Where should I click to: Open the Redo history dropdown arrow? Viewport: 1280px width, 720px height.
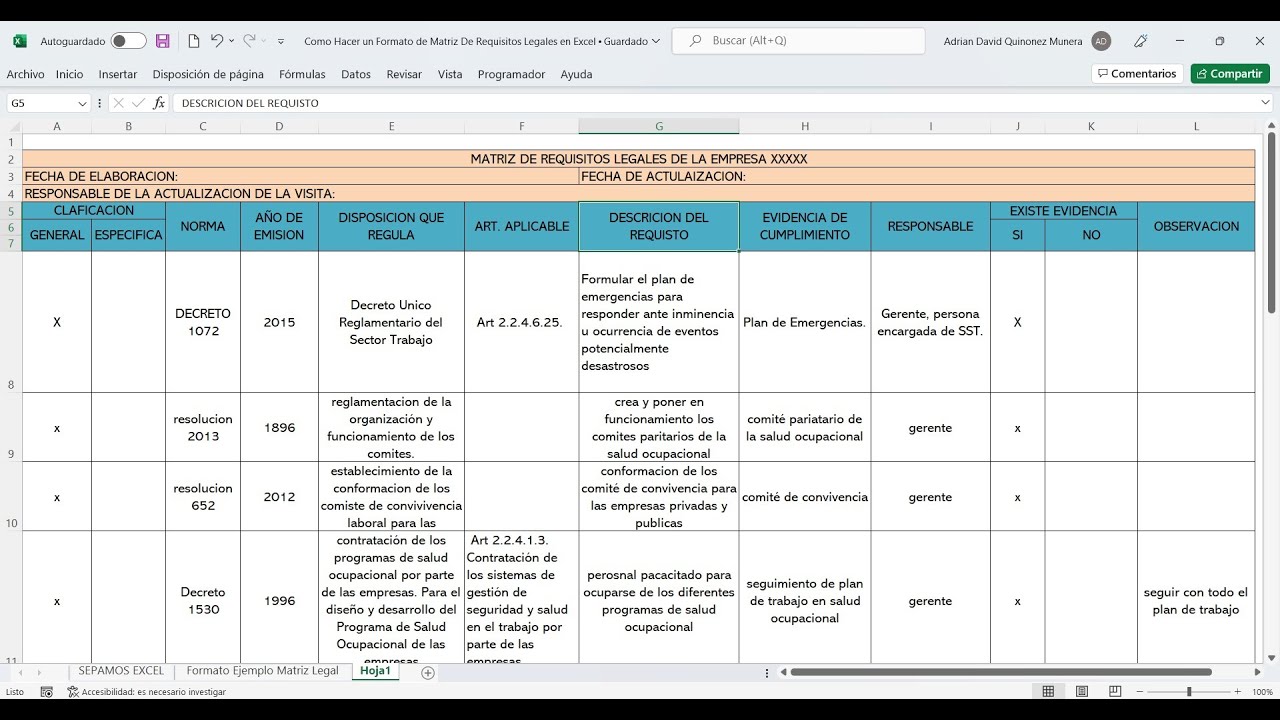click(264, 41)
